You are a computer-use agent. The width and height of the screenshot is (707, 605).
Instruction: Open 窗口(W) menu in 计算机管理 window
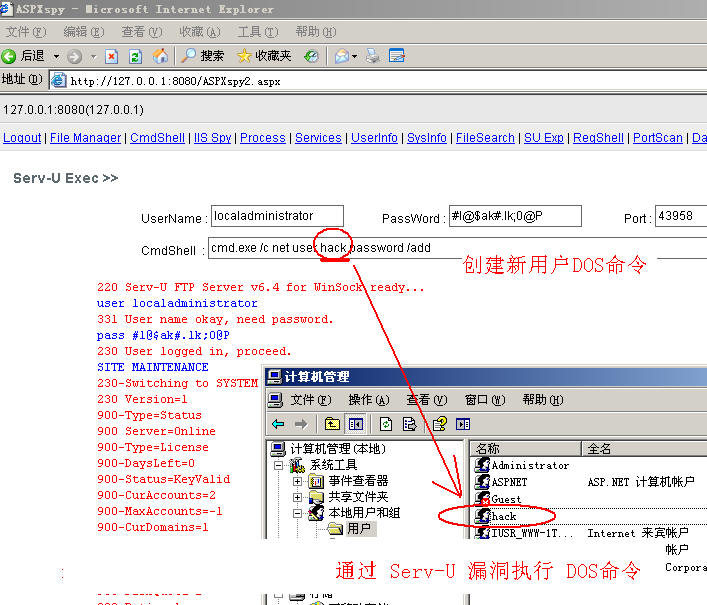click(485, 400)
